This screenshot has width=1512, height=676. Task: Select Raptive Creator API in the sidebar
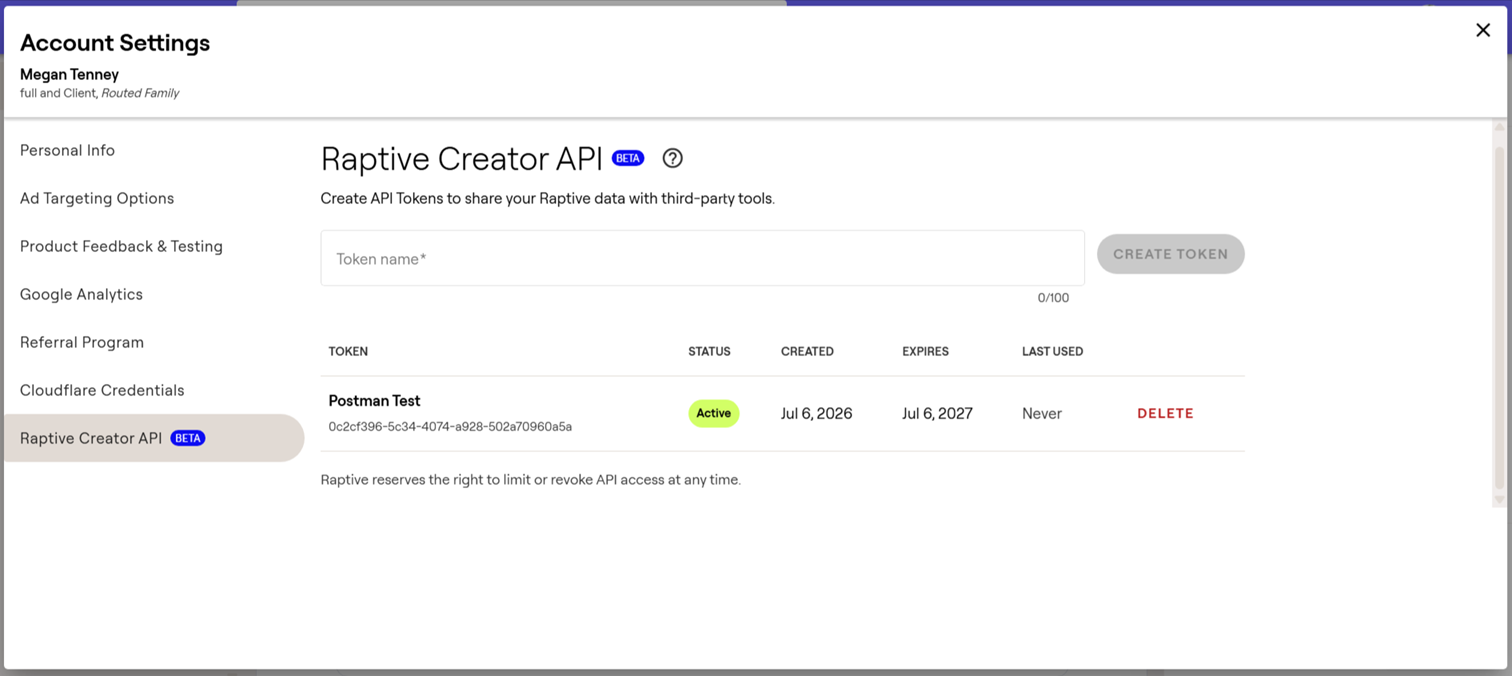pos(154,438)
